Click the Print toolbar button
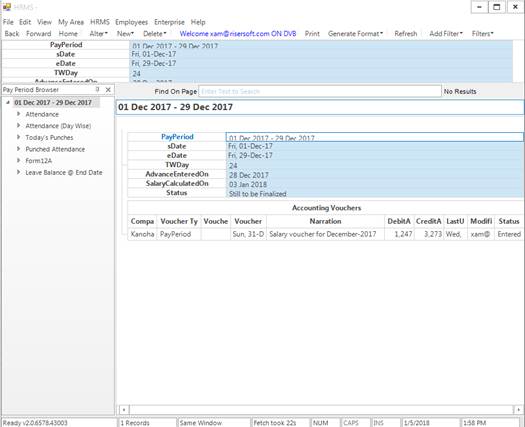This screenshot has height=427, width=525. 312,33
